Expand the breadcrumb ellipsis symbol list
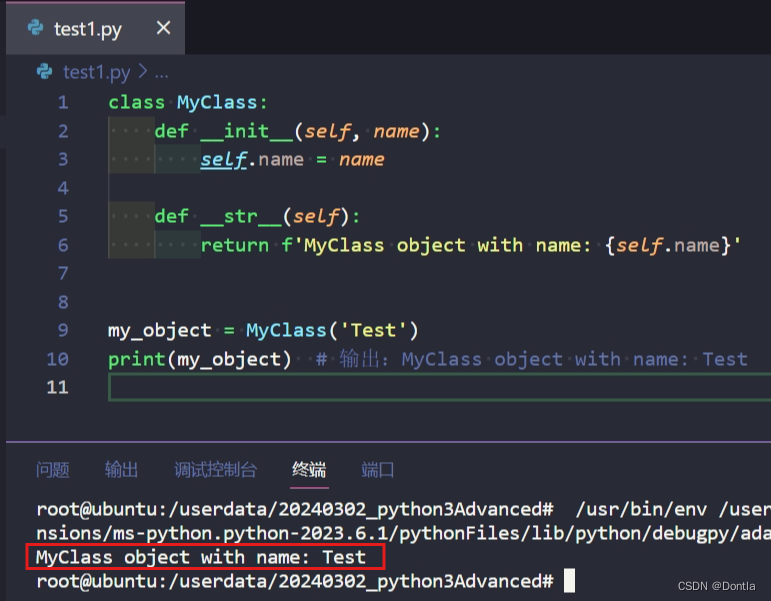 click(x=161, y=75)
